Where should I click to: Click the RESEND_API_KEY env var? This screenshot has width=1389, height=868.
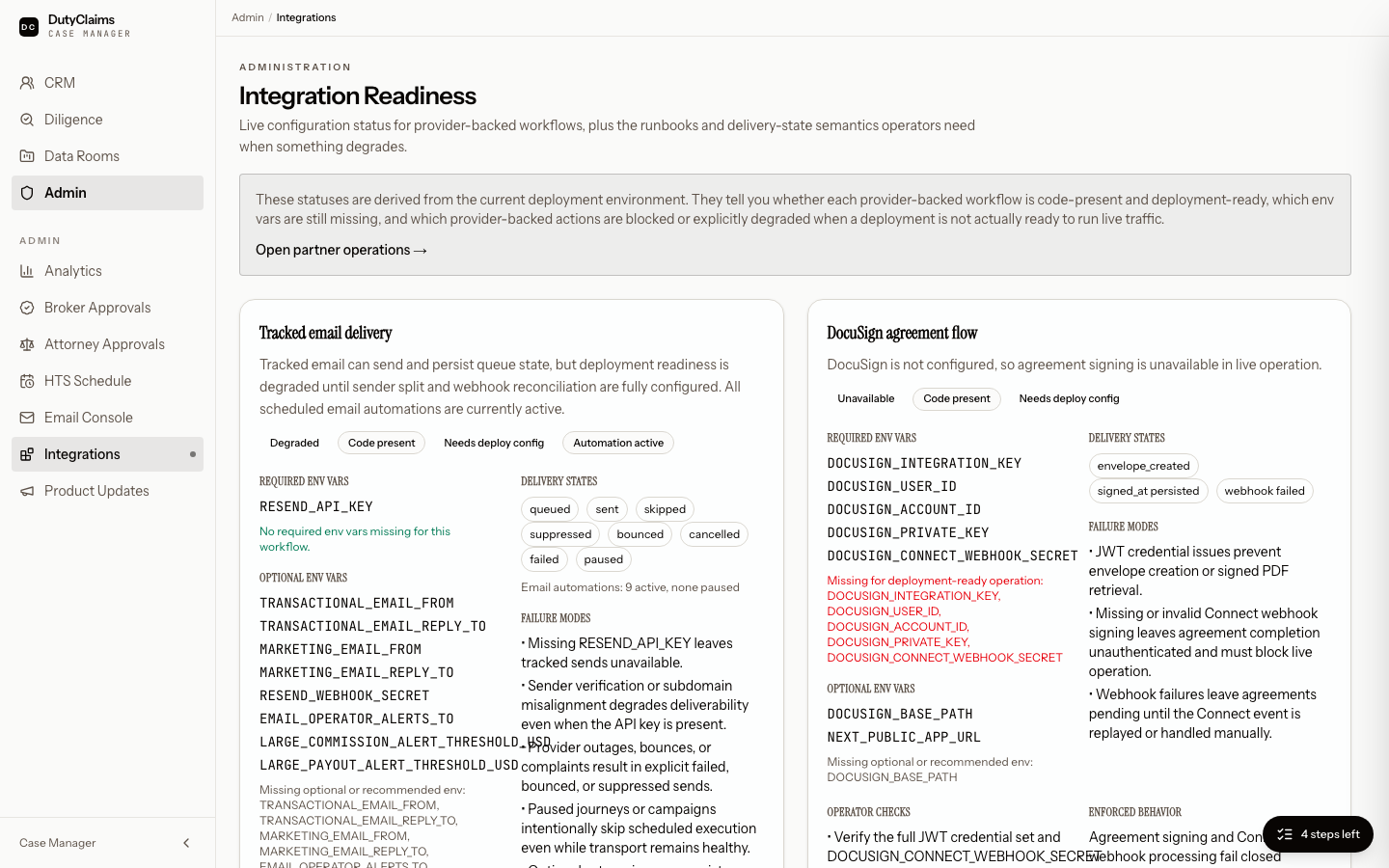tap(316, 506)
